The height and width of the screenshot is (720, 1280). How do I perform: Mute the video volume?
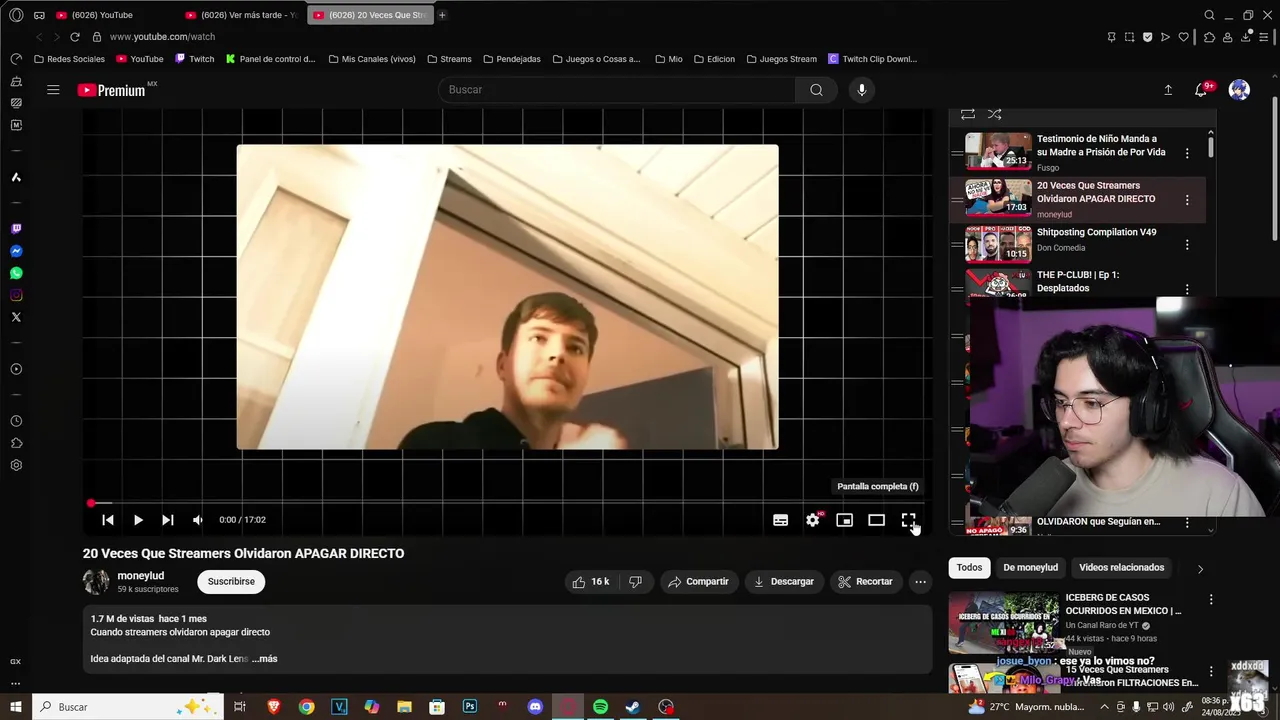tap(197, 520)
